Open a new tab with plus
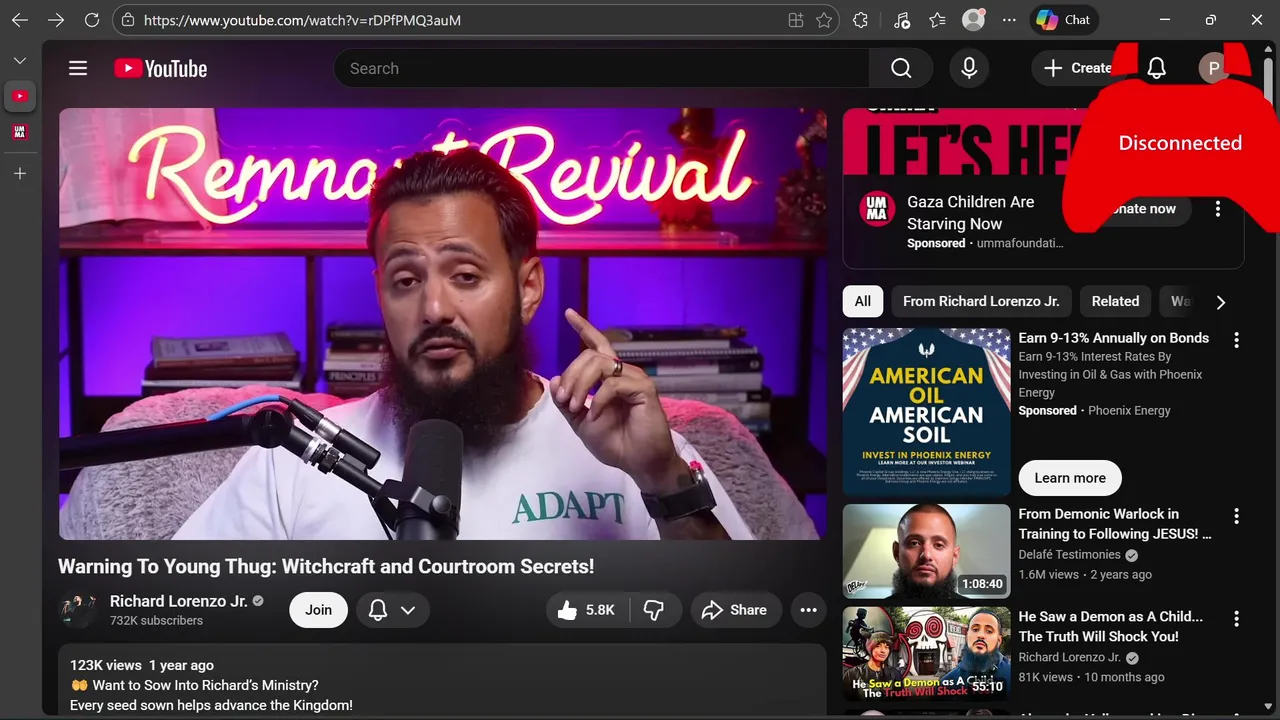 point(20,173)
